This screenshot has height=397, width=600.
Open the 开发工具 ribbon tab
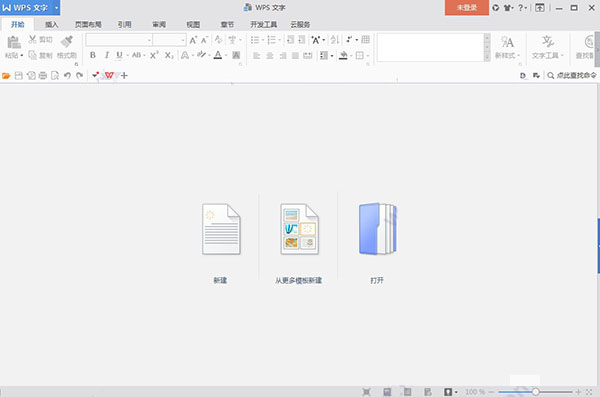coord(264,25)
